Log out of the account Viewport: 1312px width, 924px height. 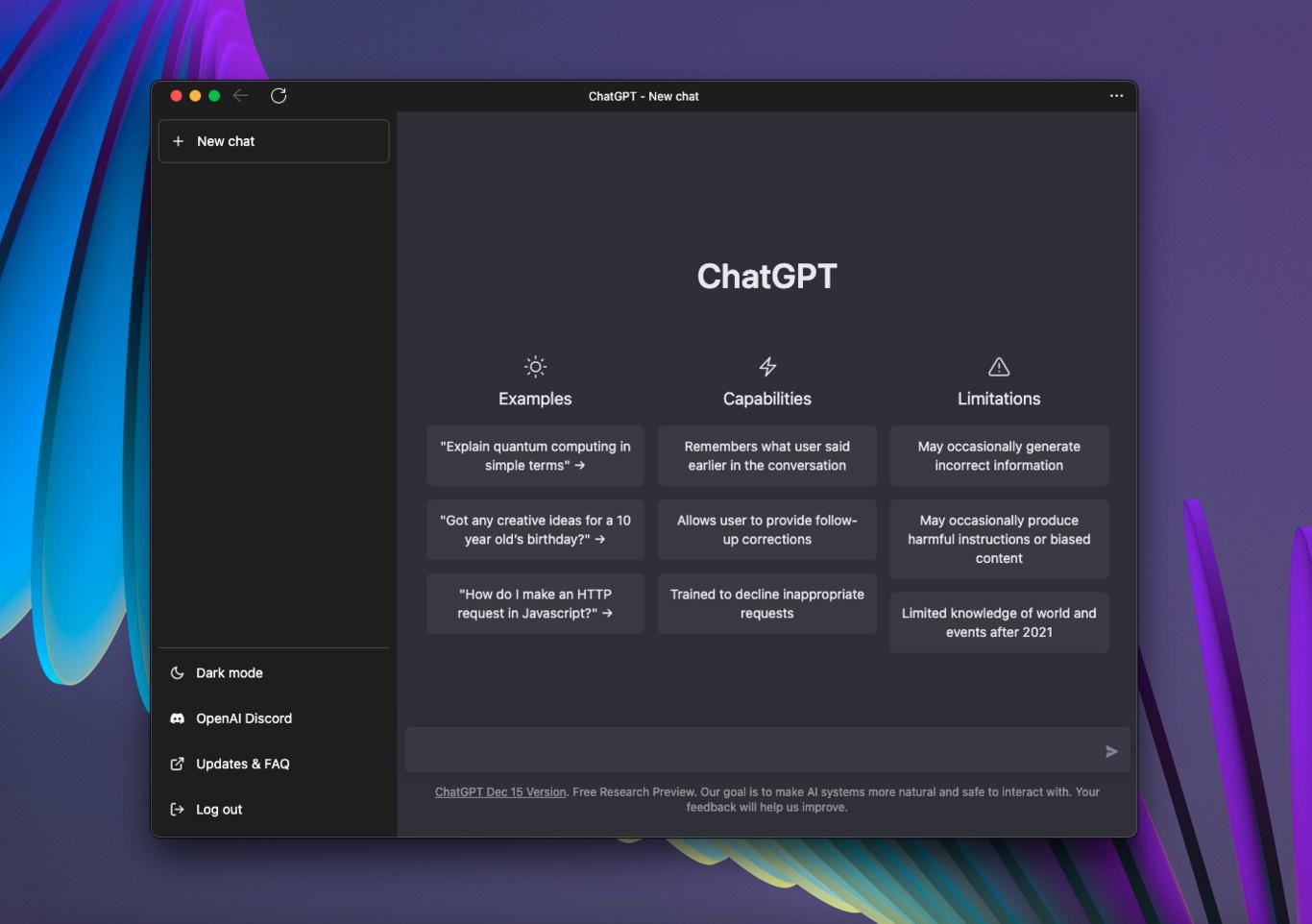(274, 810)
